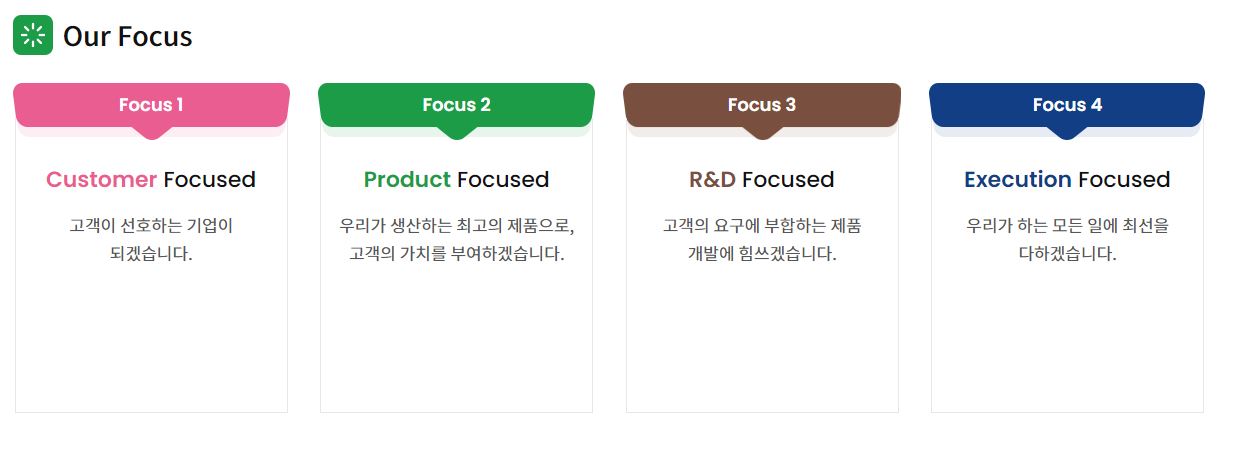
Task: Click the pink word Customer
Action: (x=102, y=180)
